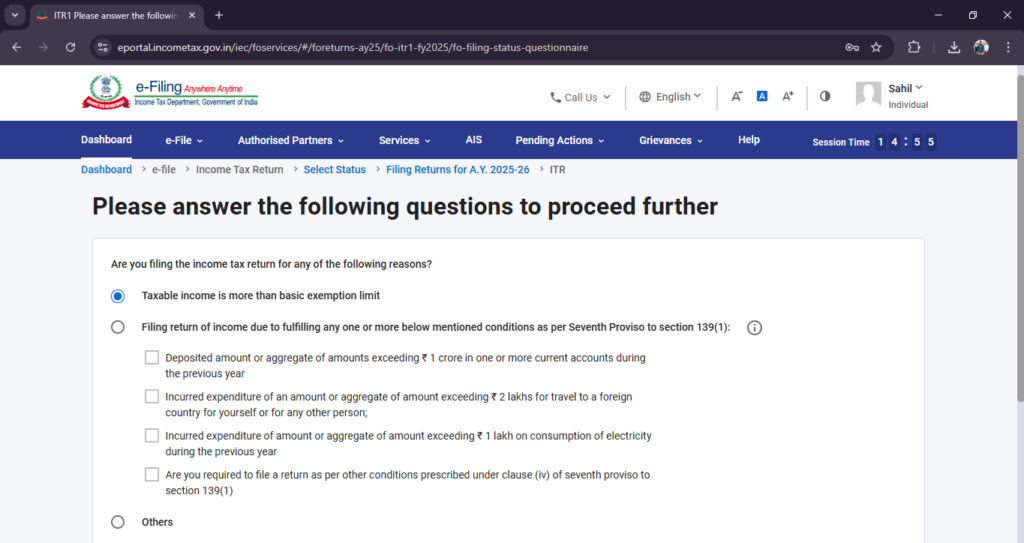The height and width of the screenshot is (543, 1024).
Task: Open the English language dropdown
Action: point(670,97)
